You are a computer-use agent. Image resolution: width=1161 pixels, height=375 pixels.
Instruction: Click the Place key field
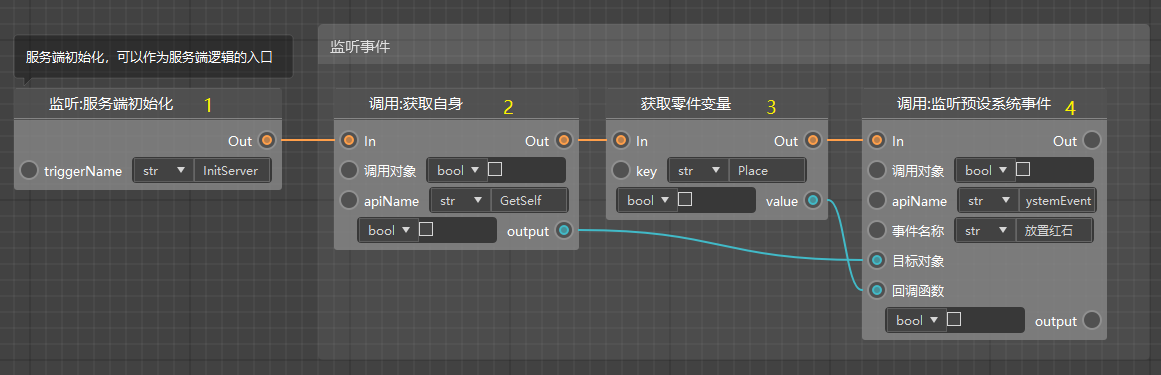tap(767, 170)
